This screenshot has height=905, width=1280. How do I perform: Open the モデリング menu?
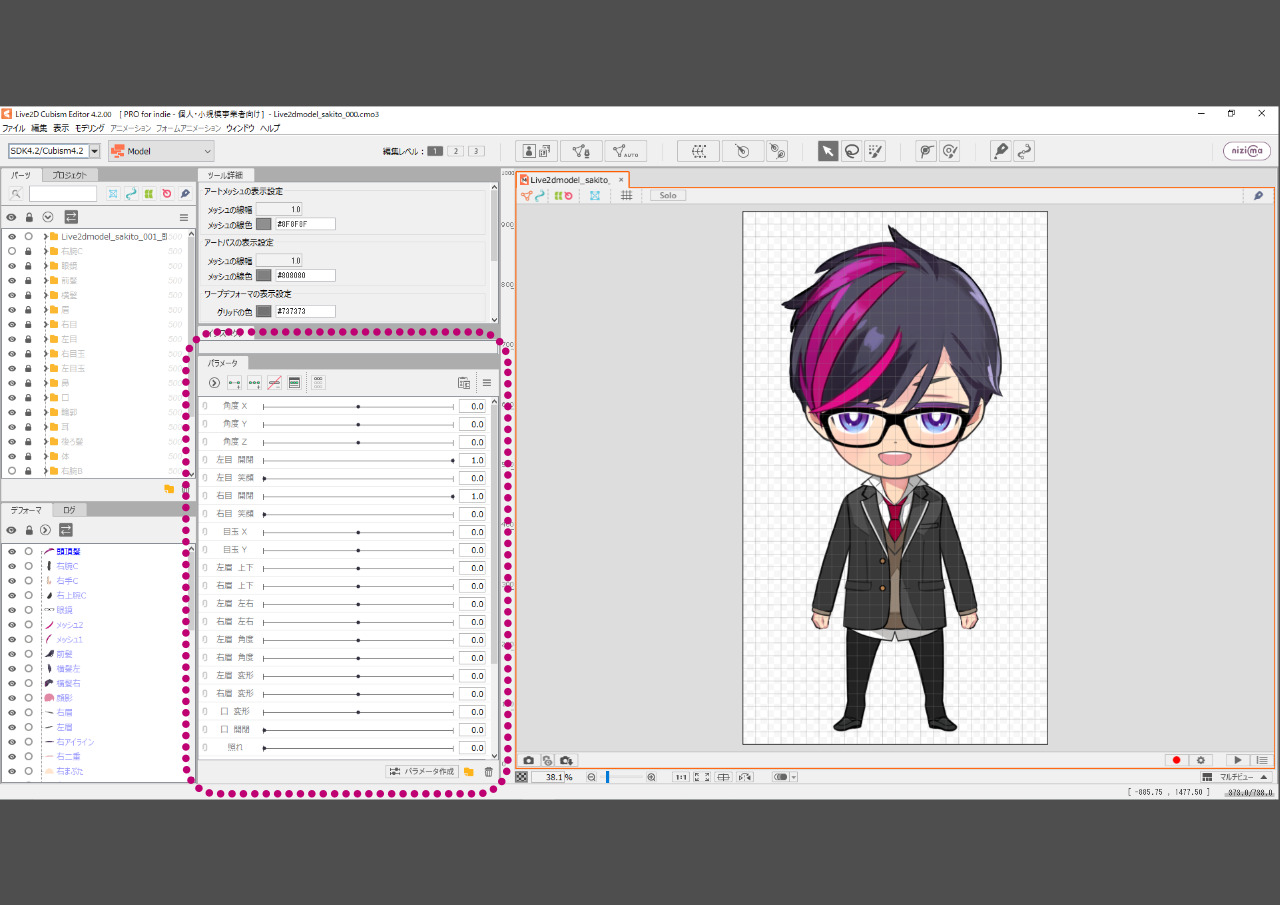[90, 129]
